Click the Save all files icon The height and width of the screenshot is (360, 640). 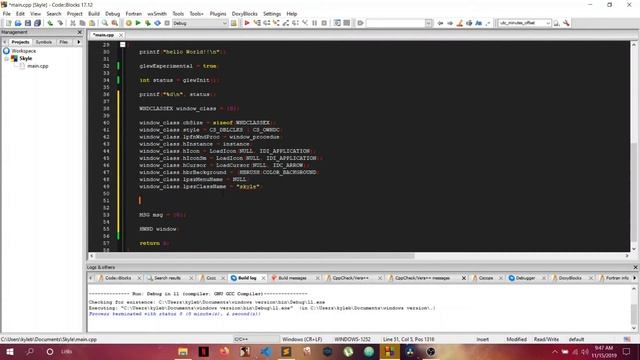[x=38, y=23]
